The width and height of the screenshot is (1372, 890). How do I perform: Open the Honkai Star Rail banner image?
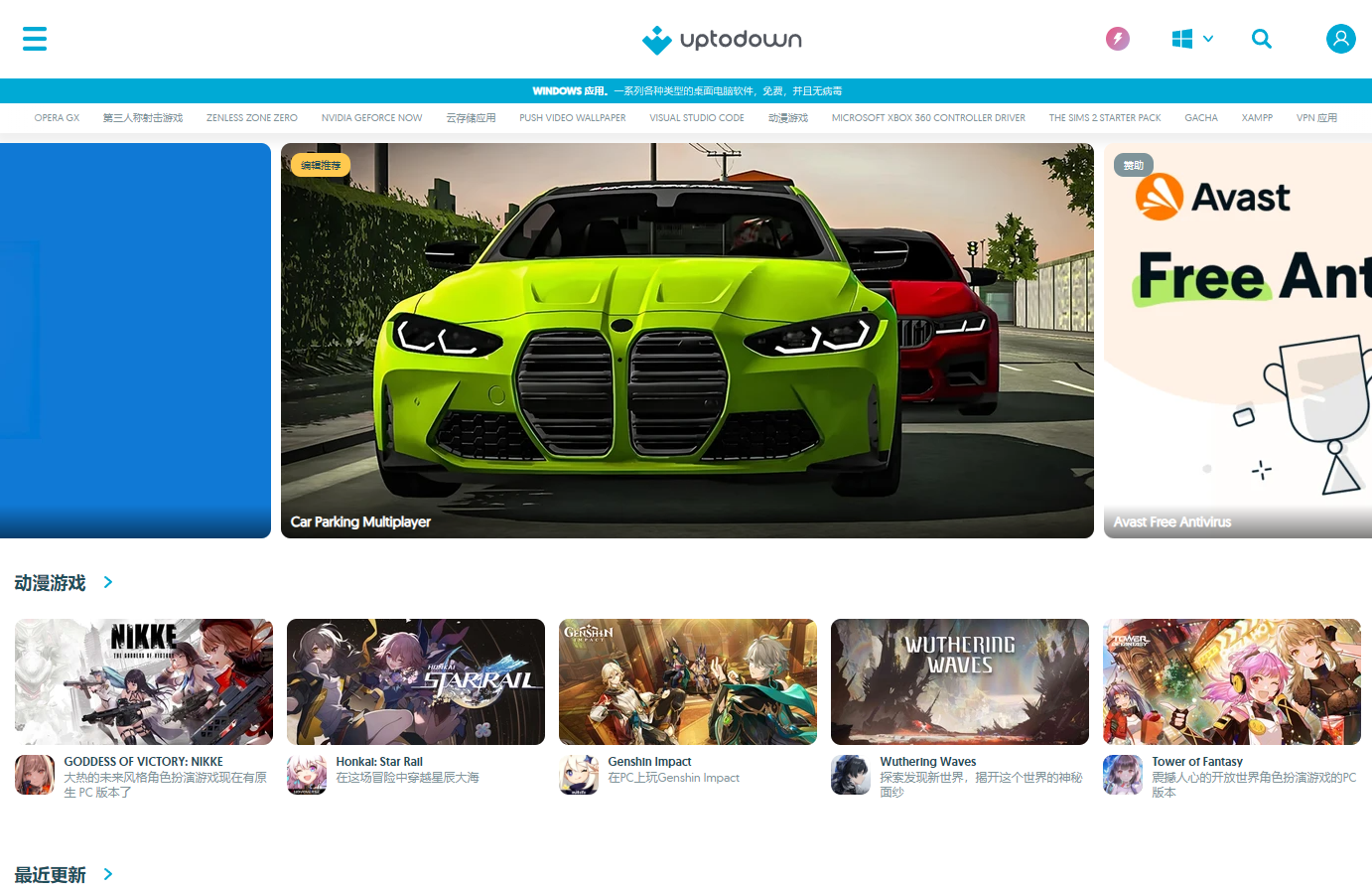[416, 681]
